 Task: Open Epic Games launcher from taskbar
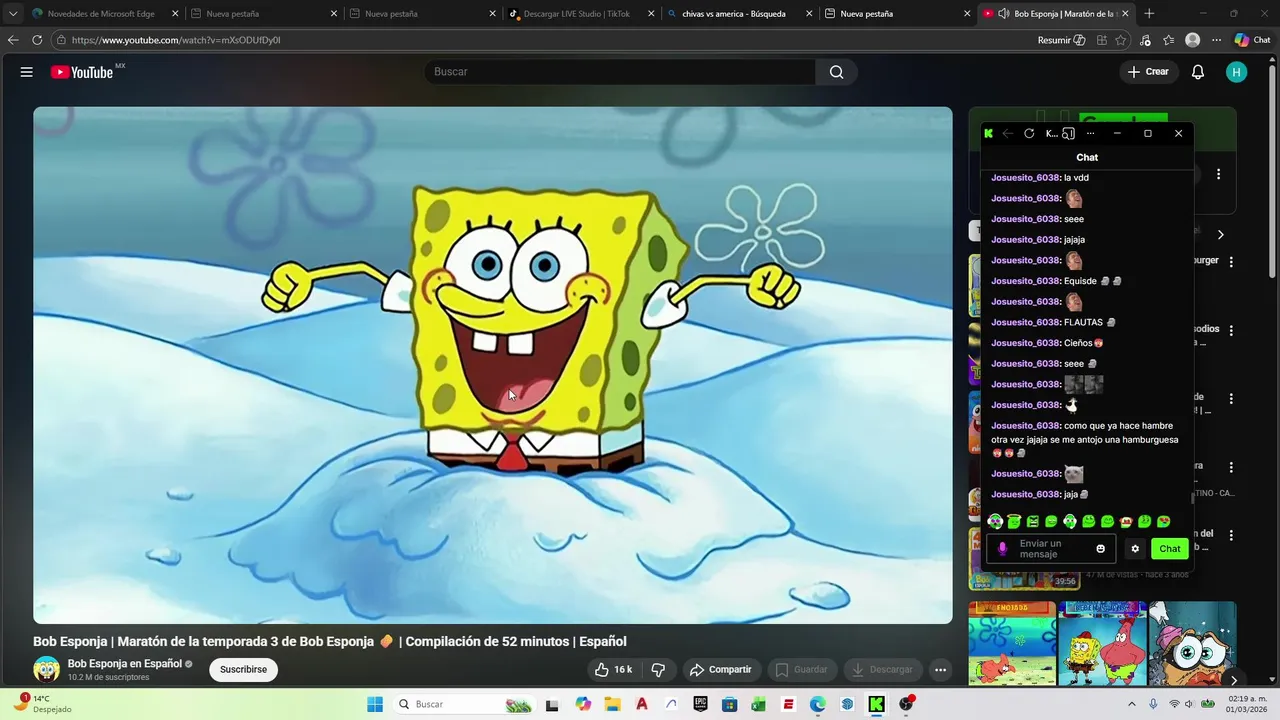click(x=700, y=704)
